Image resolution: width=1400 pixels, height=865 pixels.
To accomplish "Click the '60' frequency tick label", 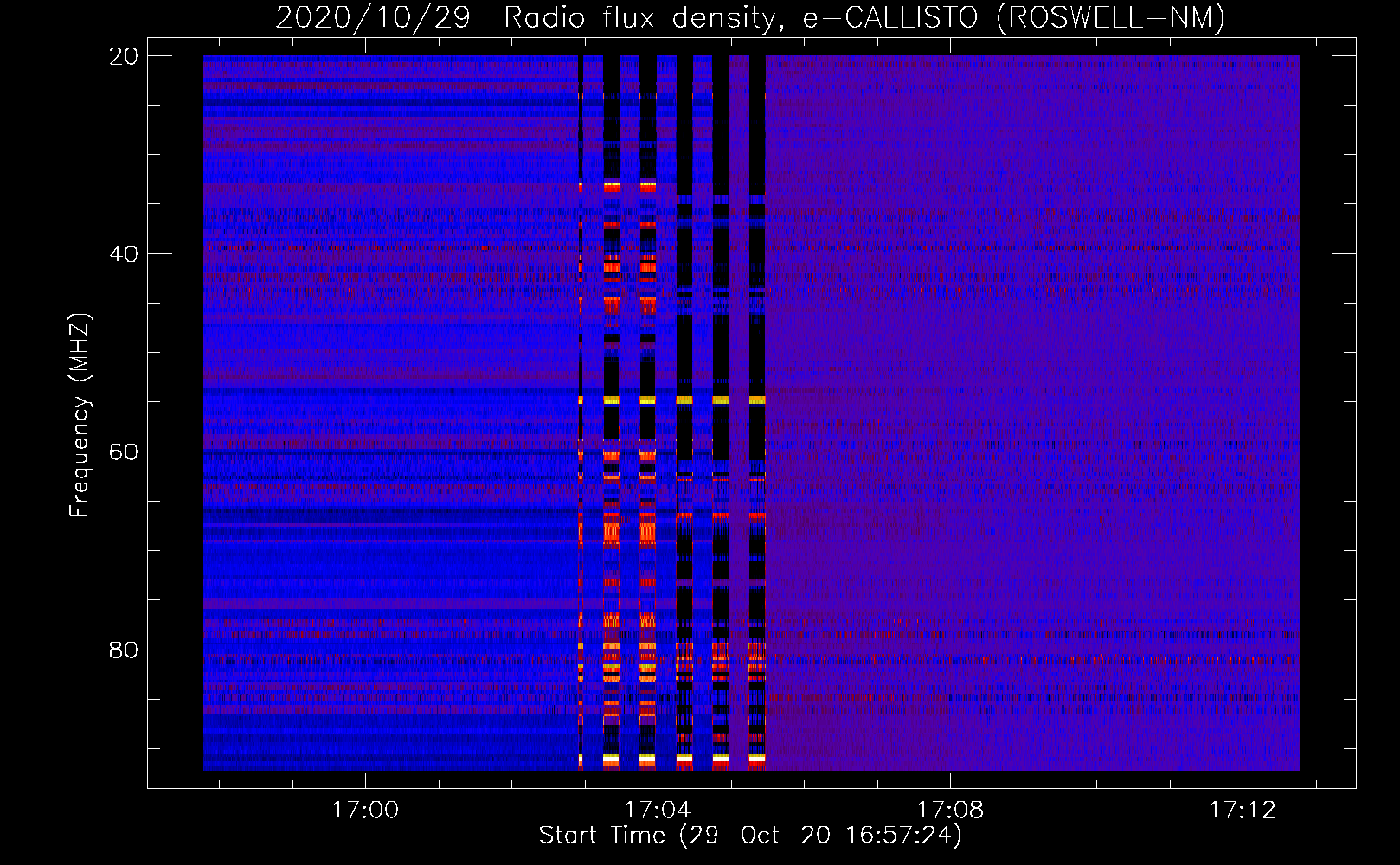I will [123, 452].
